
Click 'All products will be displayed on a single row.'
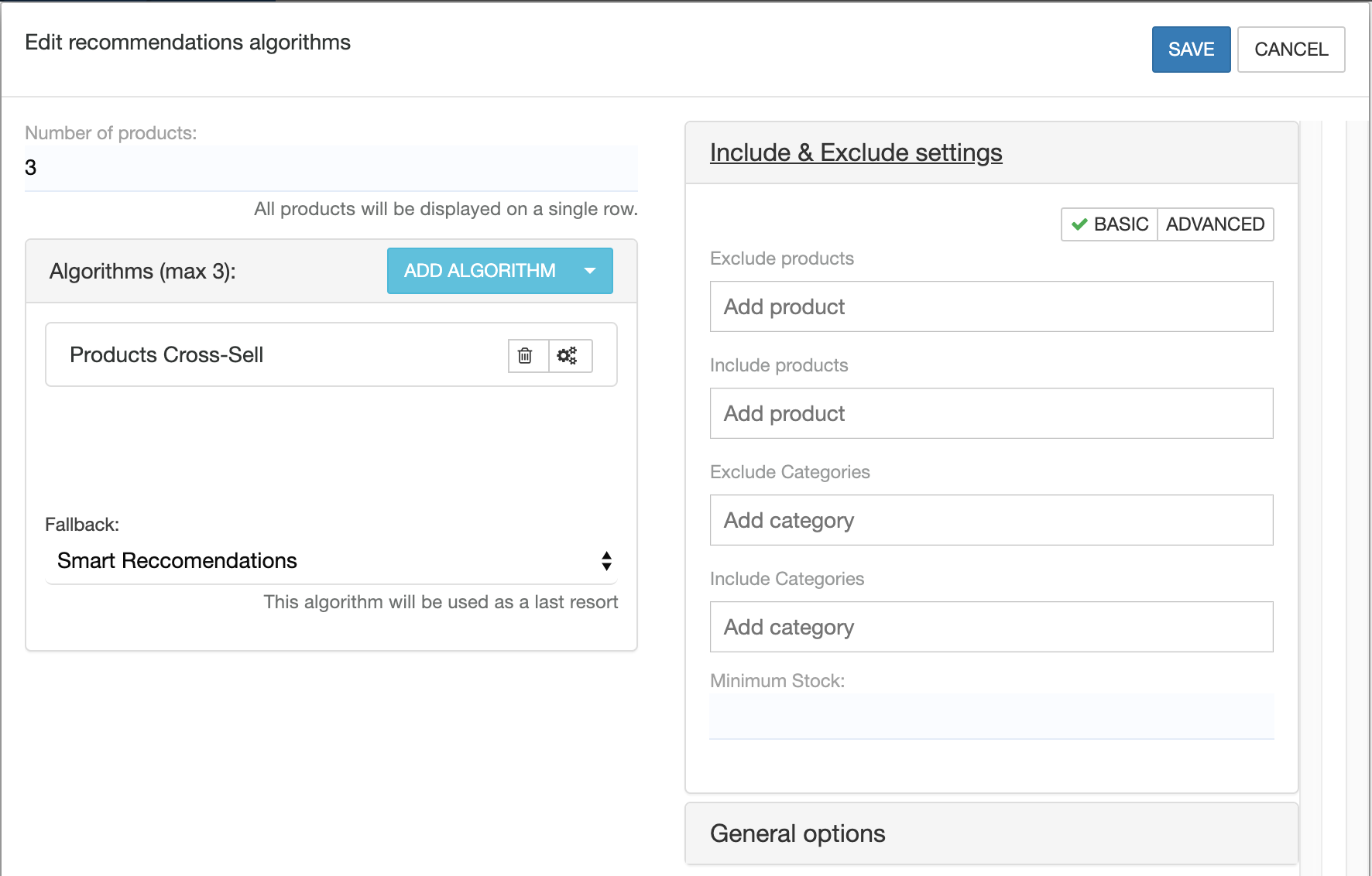[x=446, y=209]
